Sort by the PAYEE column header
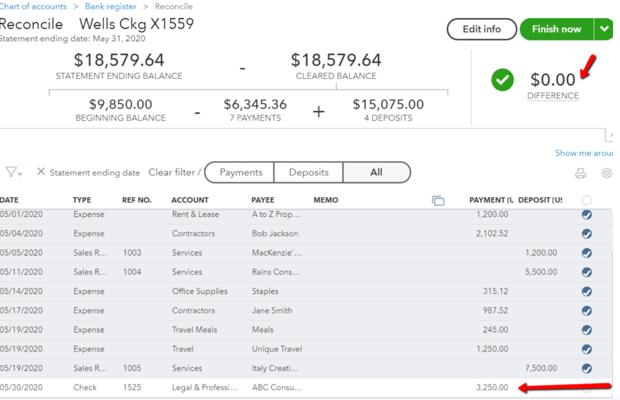The width and height of the screenshot is (620, 400). click(263, 200)
